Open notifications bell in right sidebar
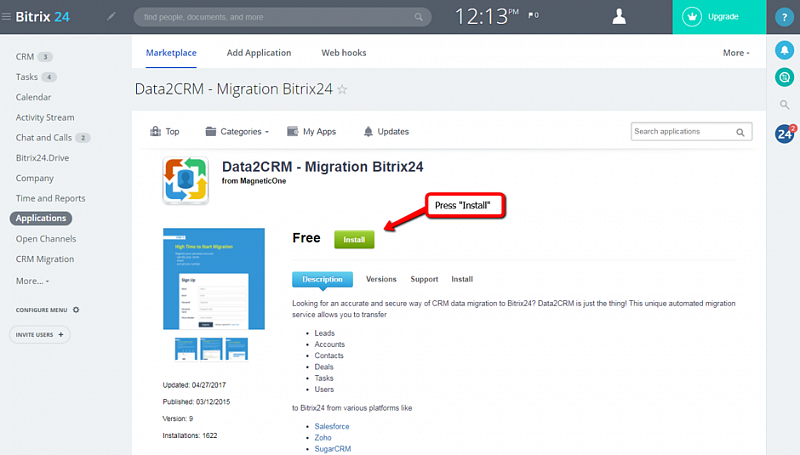The image size is (800, 455). point(785,49)
